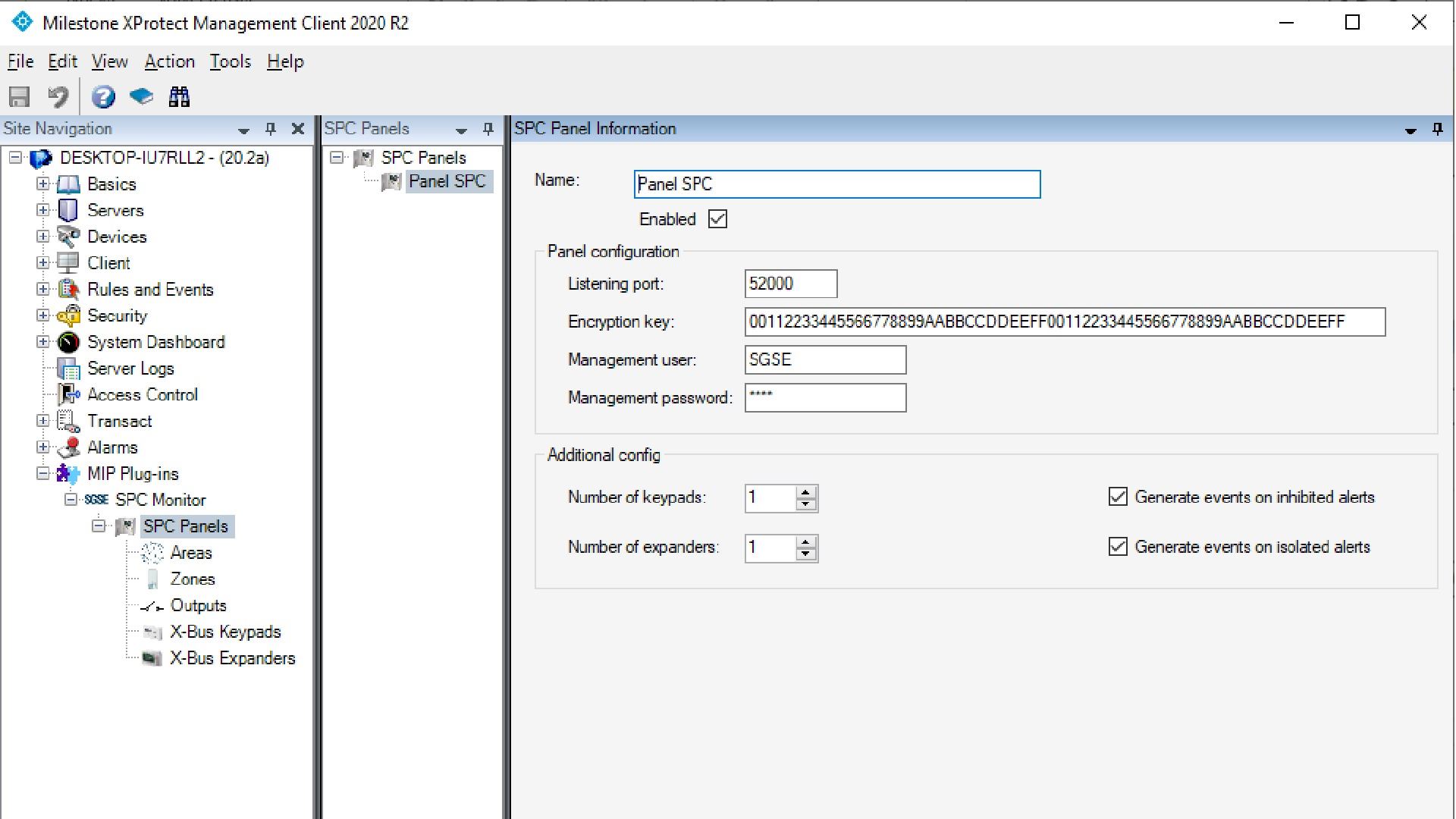The width and height of the screenshot is (1456, 819).
Task: Click the Client monitor icon
Action: click(68, 263)
